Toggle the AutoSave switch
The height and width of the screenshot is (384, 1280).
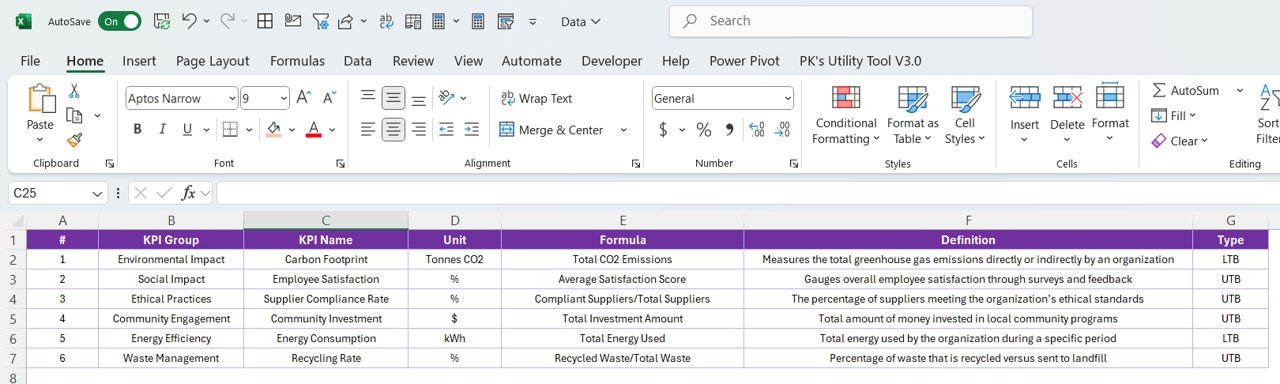(x=119, y=21)
